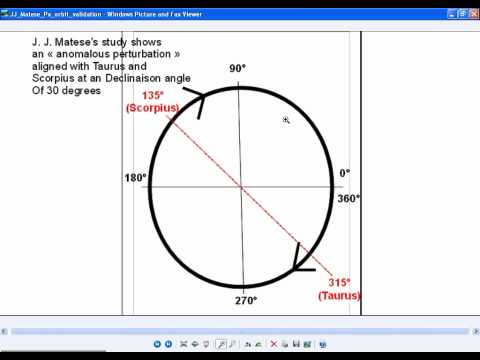This screenshot has width=480, height=360.
Task: Click the "360°" label
Action: [349, 198]
